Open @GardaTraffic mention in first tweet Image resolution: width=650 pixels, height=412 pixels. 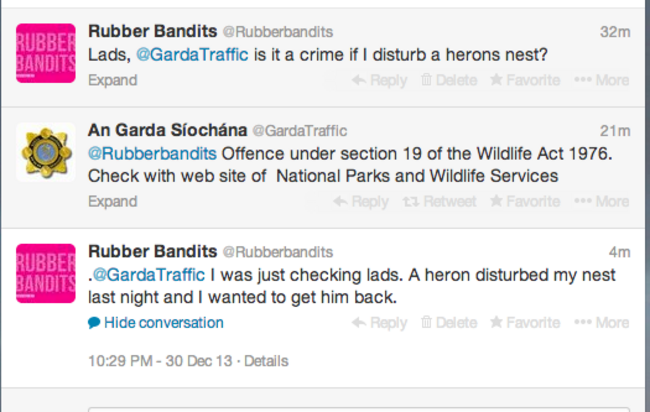(x=192, y=55)
